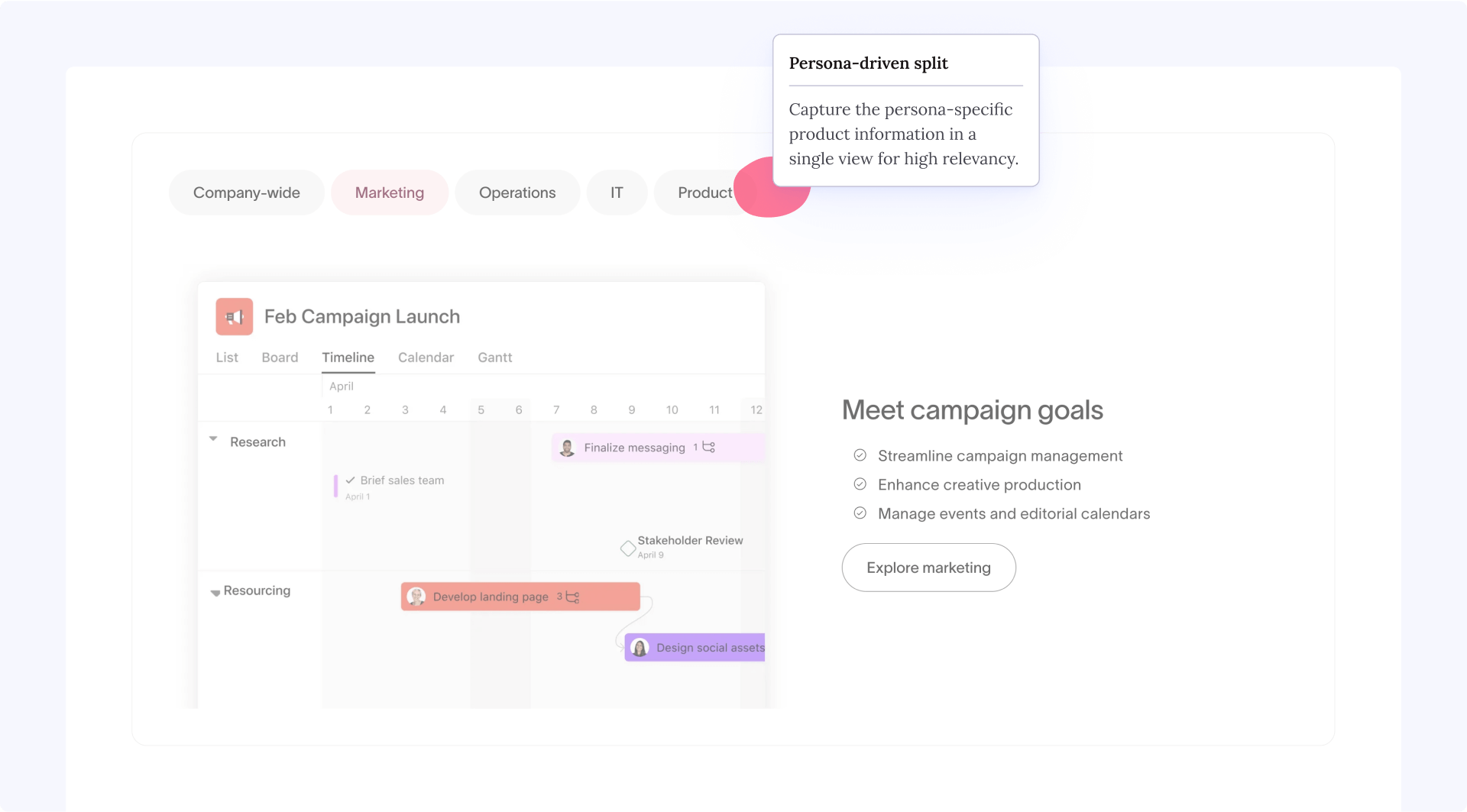The image size is (1467, 812).
Task: Click checkmark on Brief sales team
Action: click(x=350, y=480)
